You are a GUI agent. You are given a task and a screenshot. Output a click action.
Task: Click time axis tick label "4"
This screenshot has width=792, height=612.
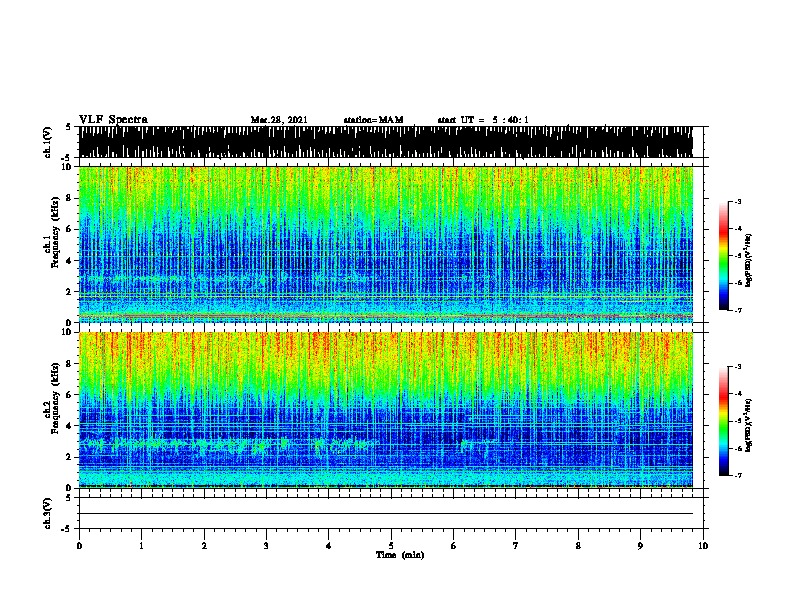[328, 546]
